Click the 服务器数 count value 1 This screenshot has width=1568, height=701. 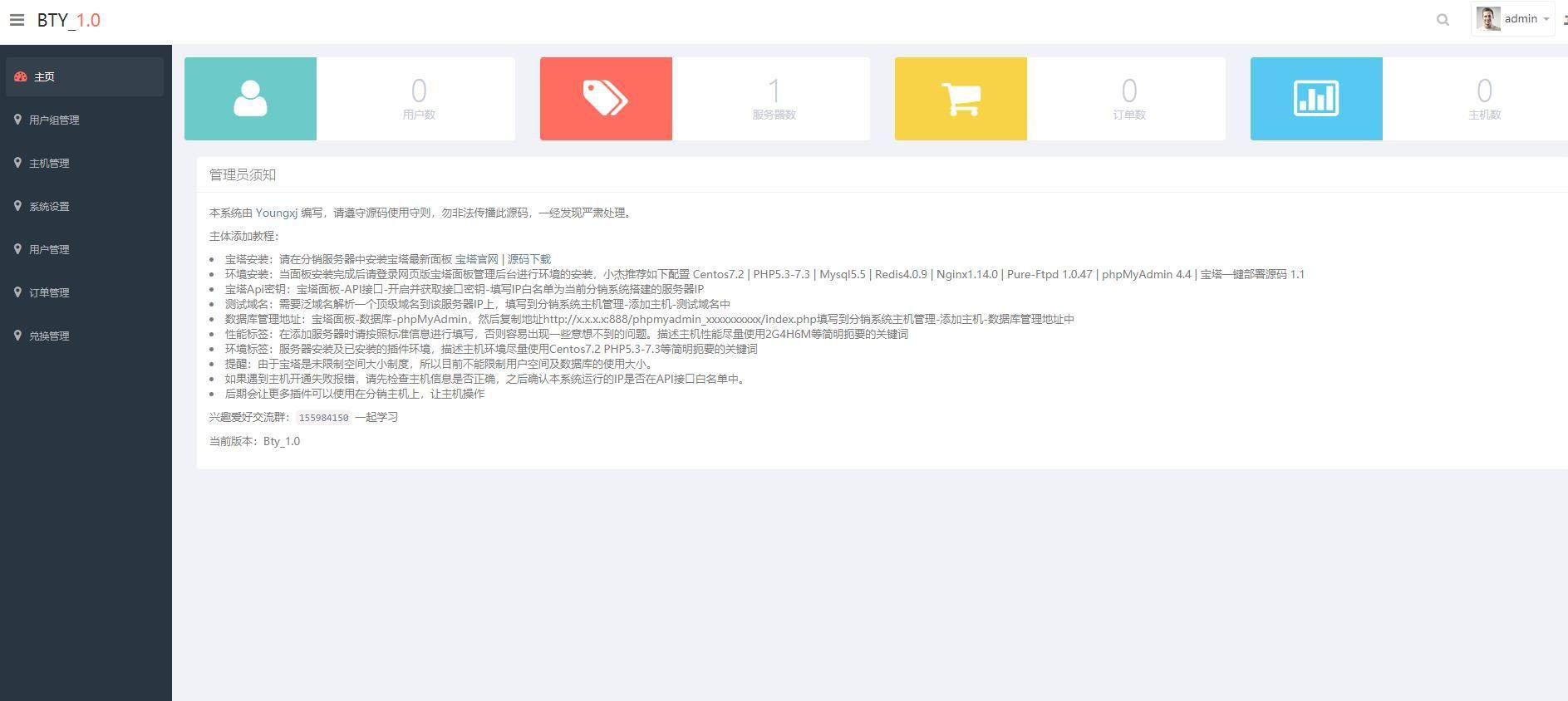(x=774, y=91)
